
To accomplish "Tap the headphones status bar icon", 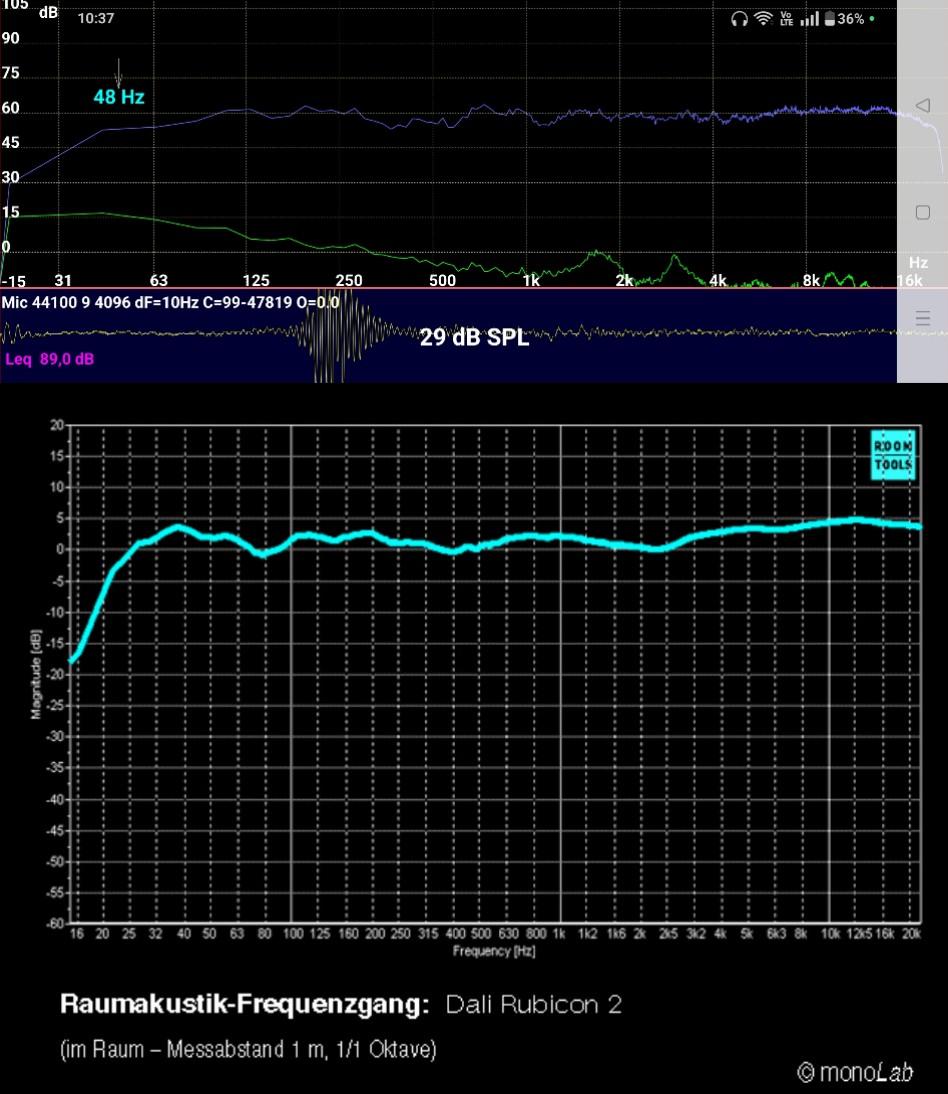I will pyautogui.click(x=740, y=19).
